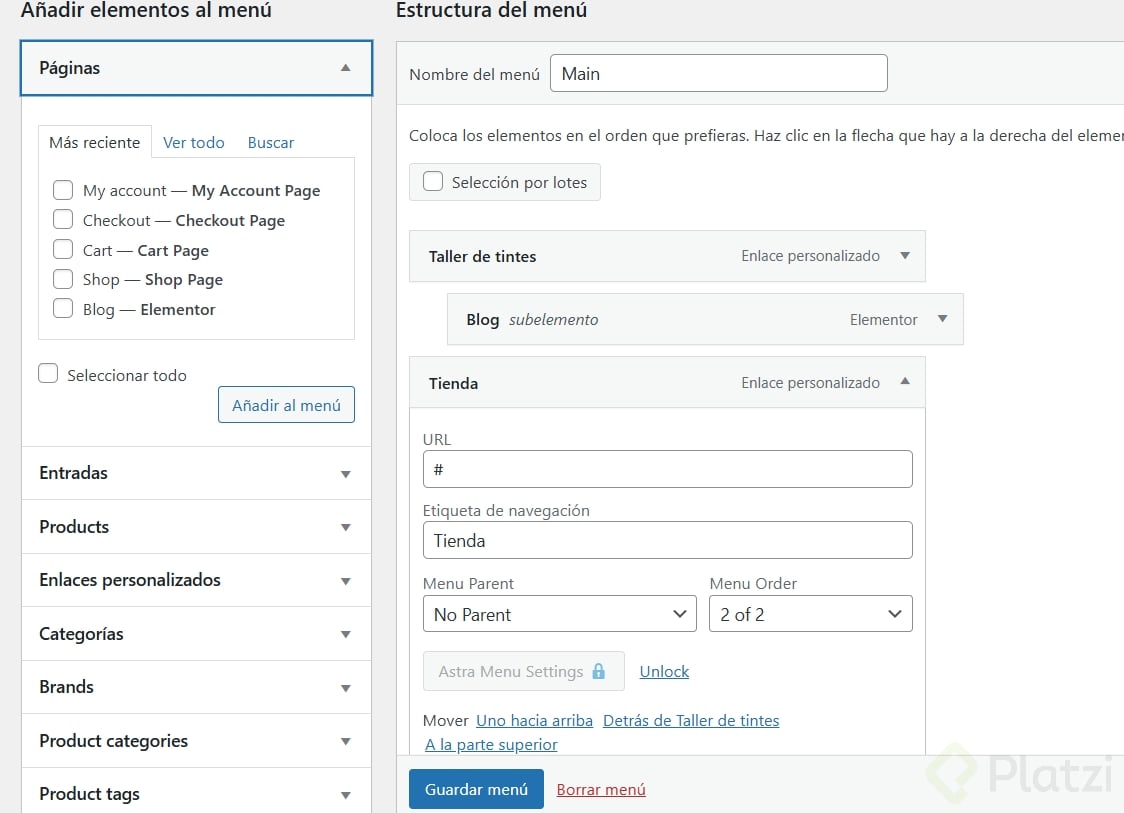
Task: Expand the Enlaces personalizados section
Action: (345, 581)
